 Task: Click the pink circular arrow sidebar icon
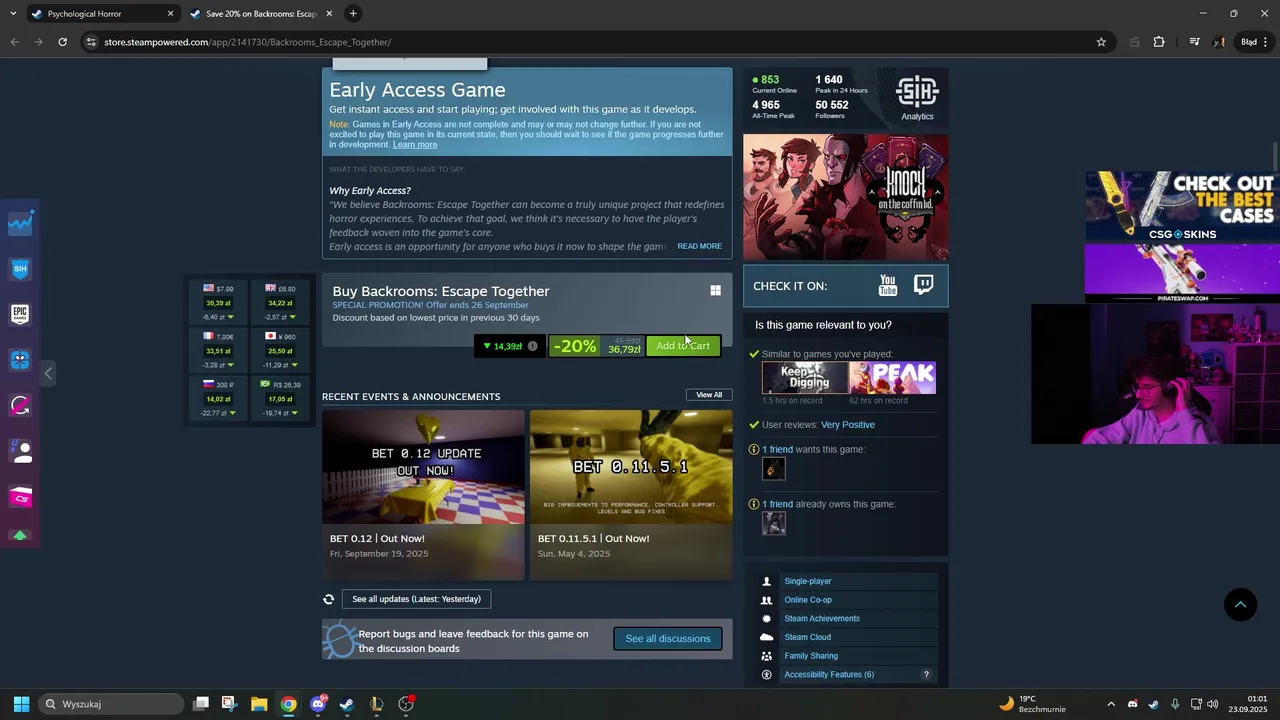(x=20, y=405)
